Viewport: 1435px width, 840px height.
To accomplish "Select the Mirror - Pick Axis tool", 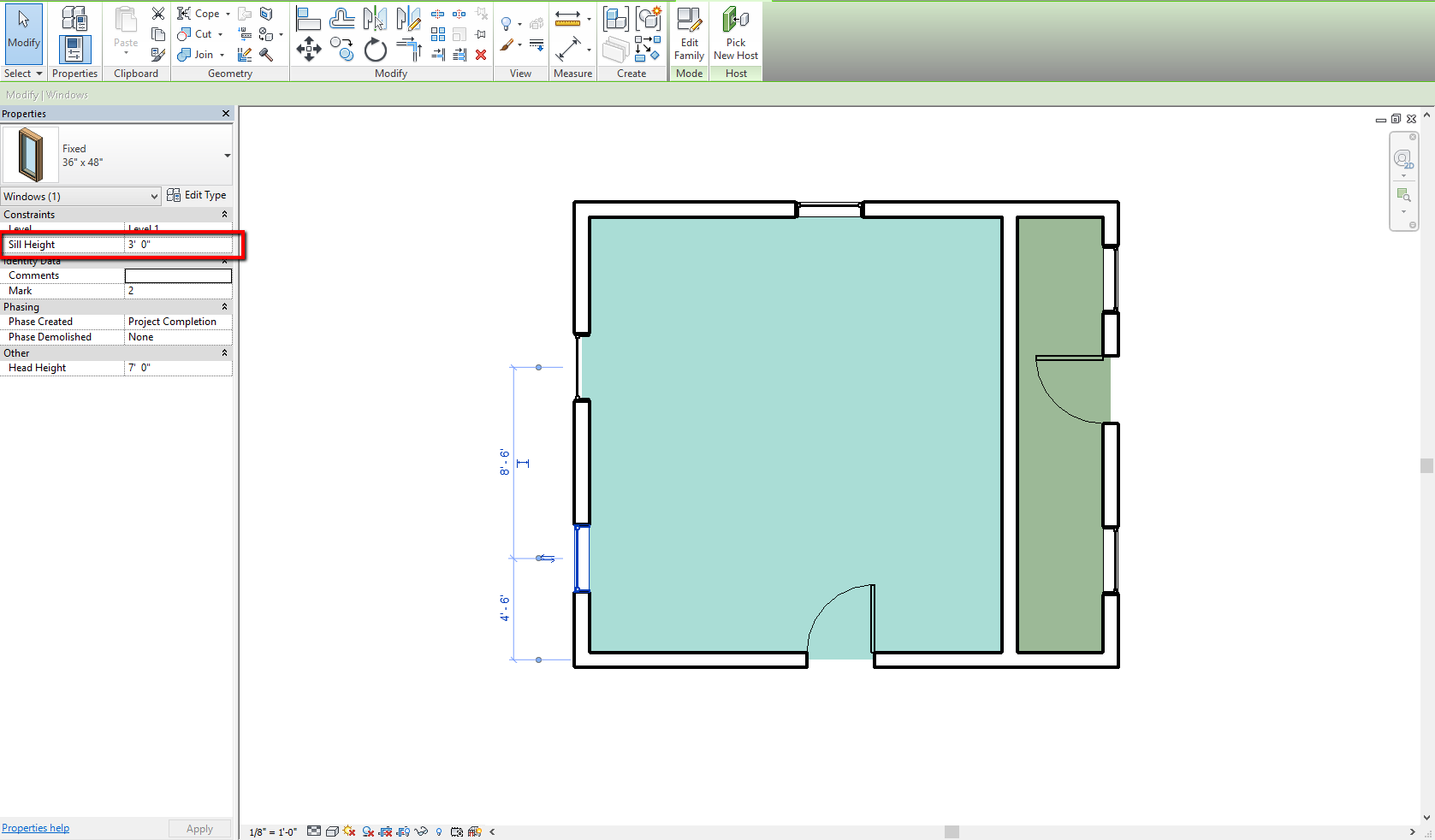I will click(375, 18).
